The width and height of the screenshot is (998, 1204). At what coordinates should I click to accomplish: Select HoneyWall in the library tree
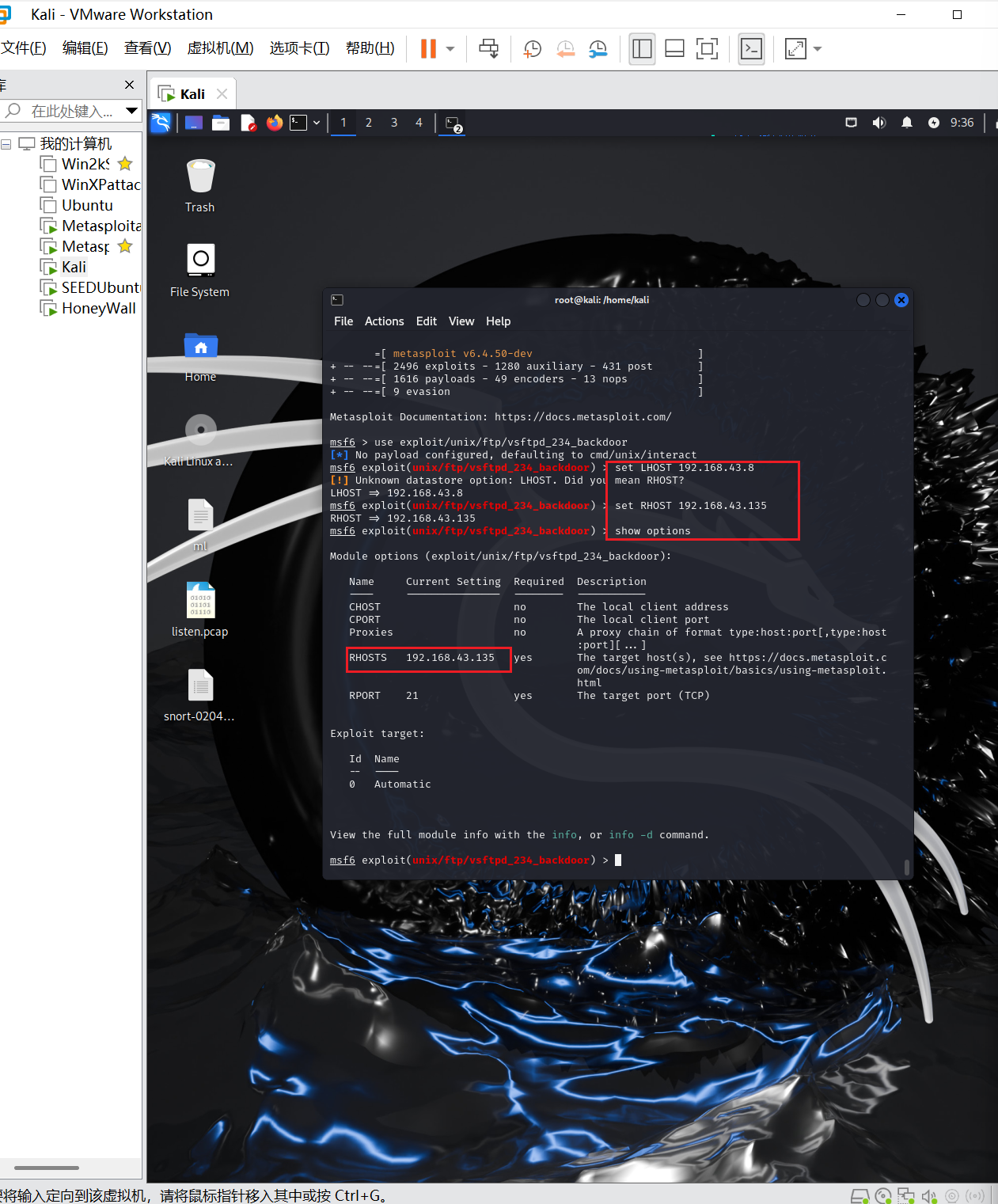point(88,308)
